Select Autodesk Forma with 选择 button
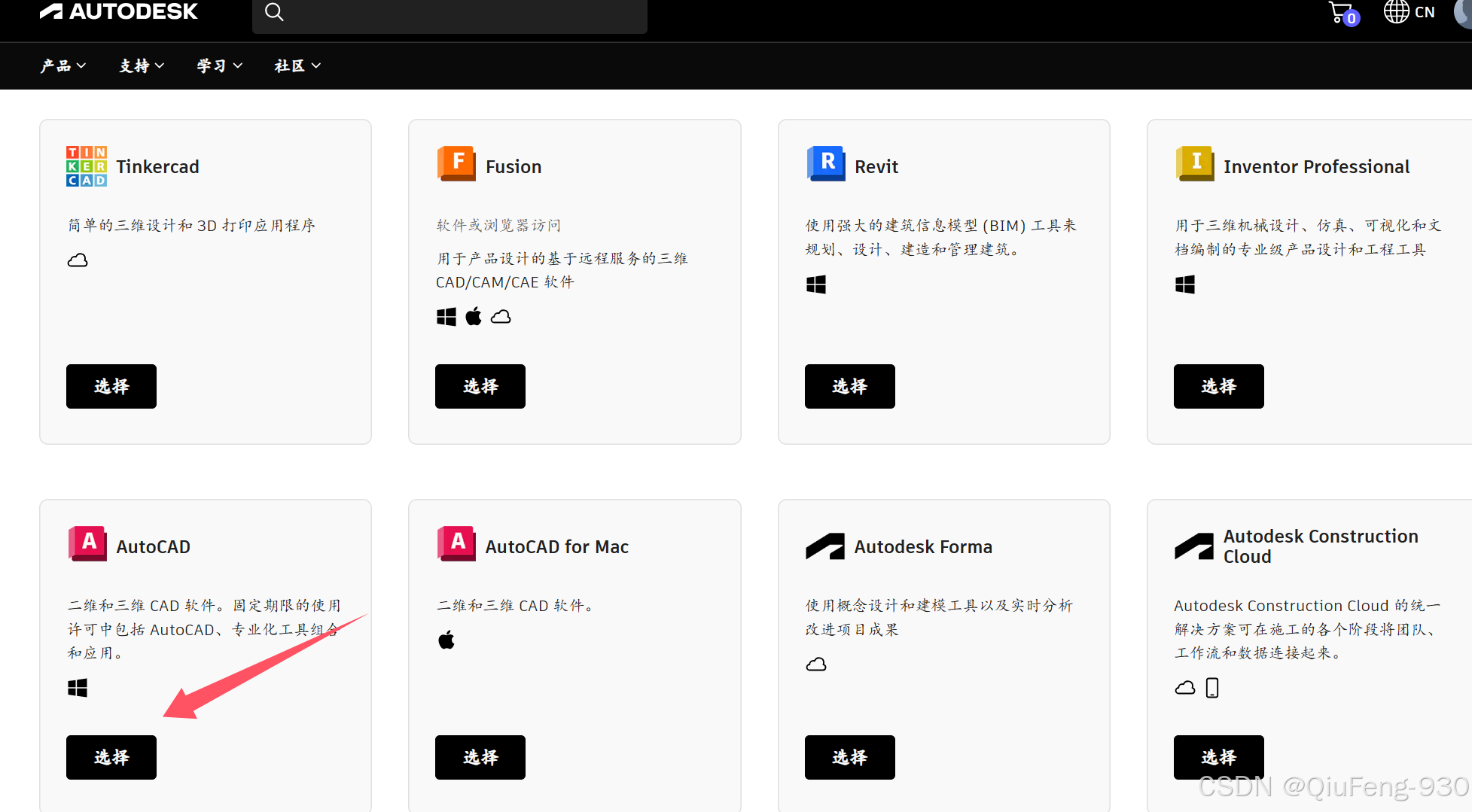The image size is (1472, 812). tap(850, 758)
